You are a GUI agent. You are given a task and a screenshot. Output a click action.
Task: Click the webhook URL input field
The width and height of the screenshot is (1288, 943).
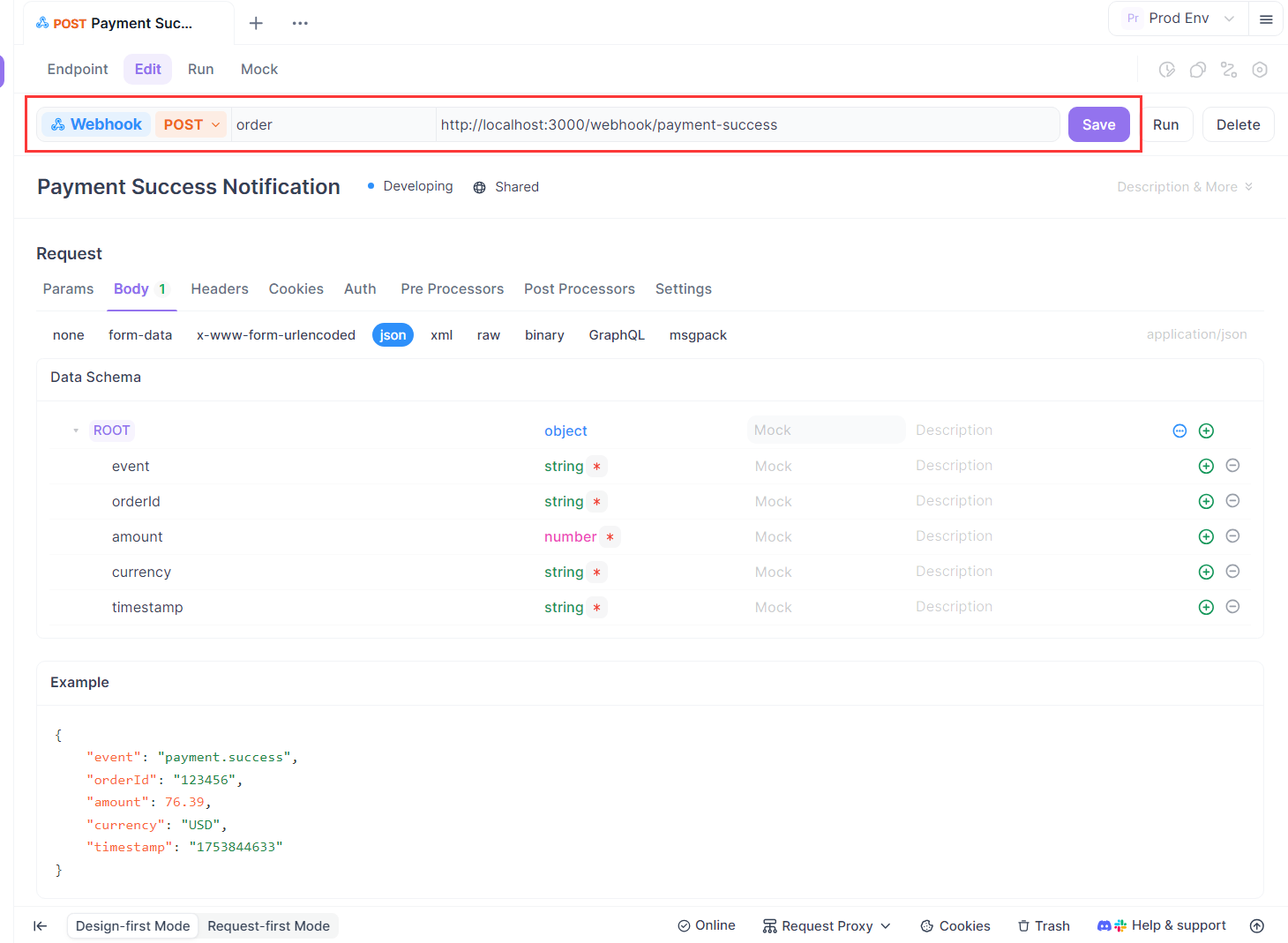tap(745, 125)
